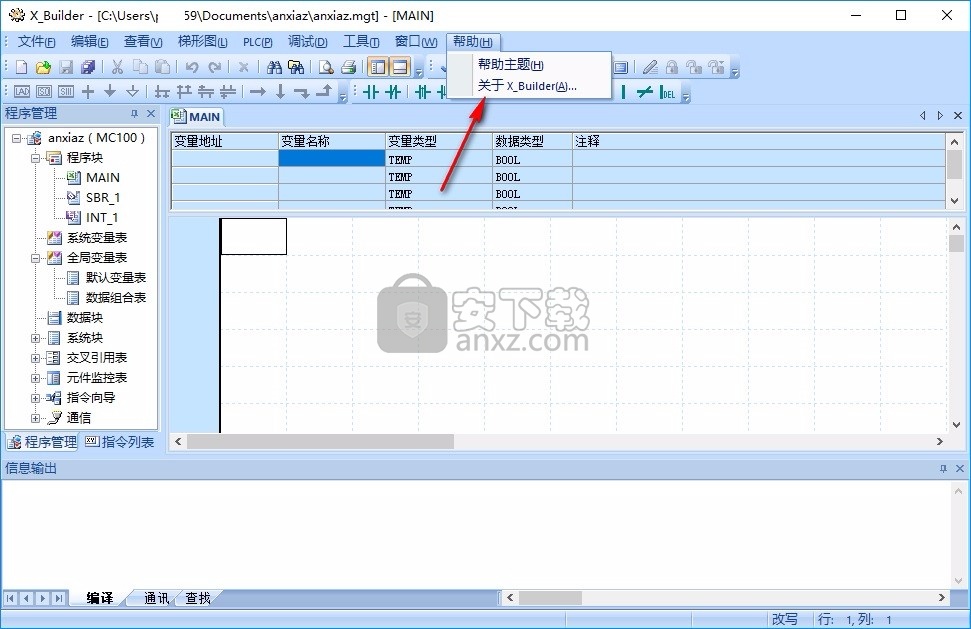Switch to the 通讯 output tab
This screenshot has width=971, height=629.
(156, 598)
